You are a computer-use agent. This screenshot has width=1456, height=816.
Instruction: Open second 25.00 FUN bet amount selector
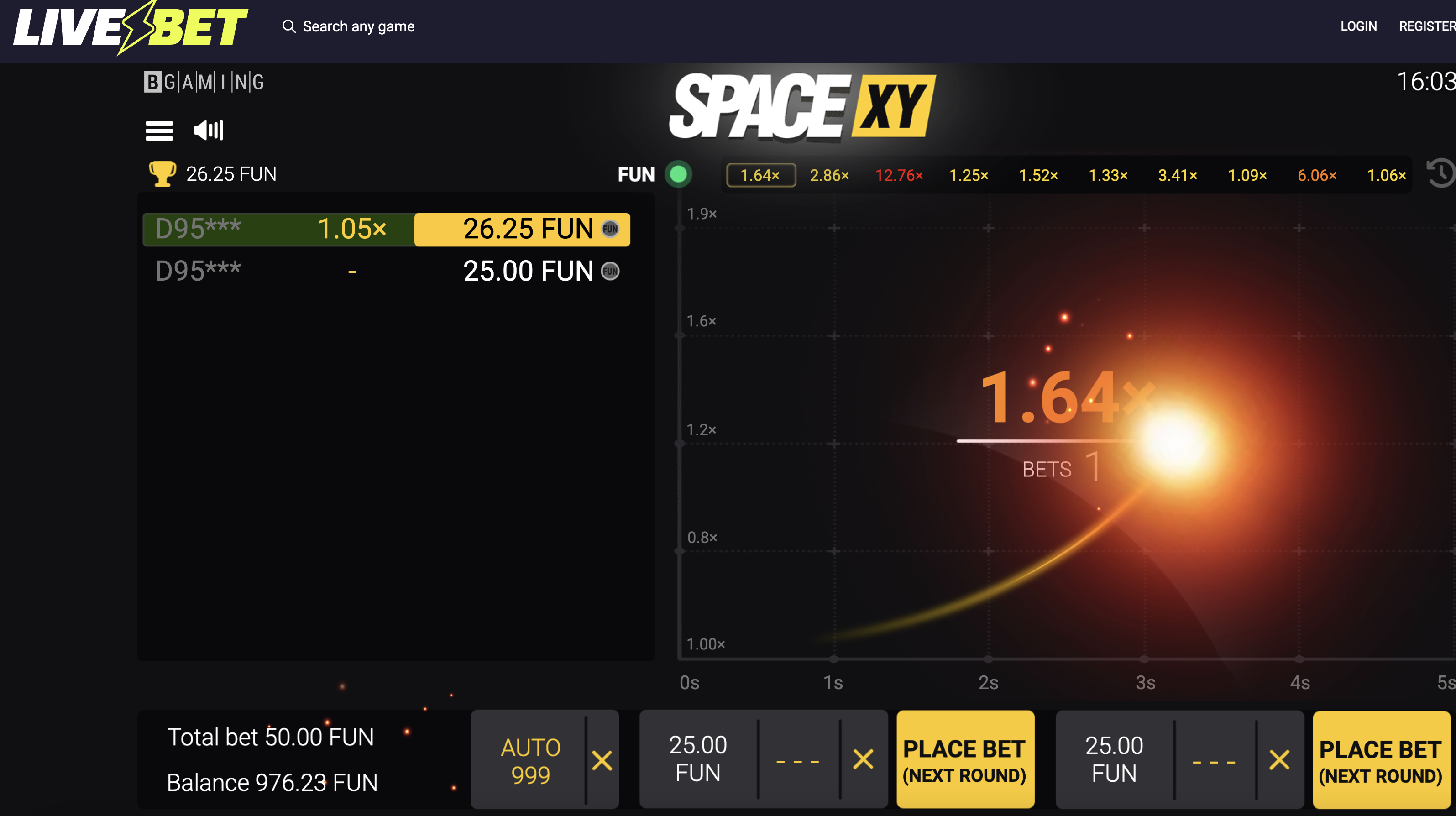pos(1114,759)
